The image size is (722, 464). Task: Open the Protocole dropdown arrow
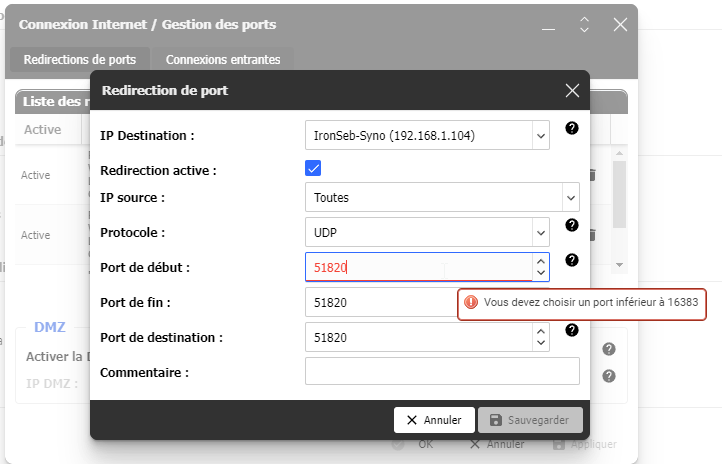(541, 233)
